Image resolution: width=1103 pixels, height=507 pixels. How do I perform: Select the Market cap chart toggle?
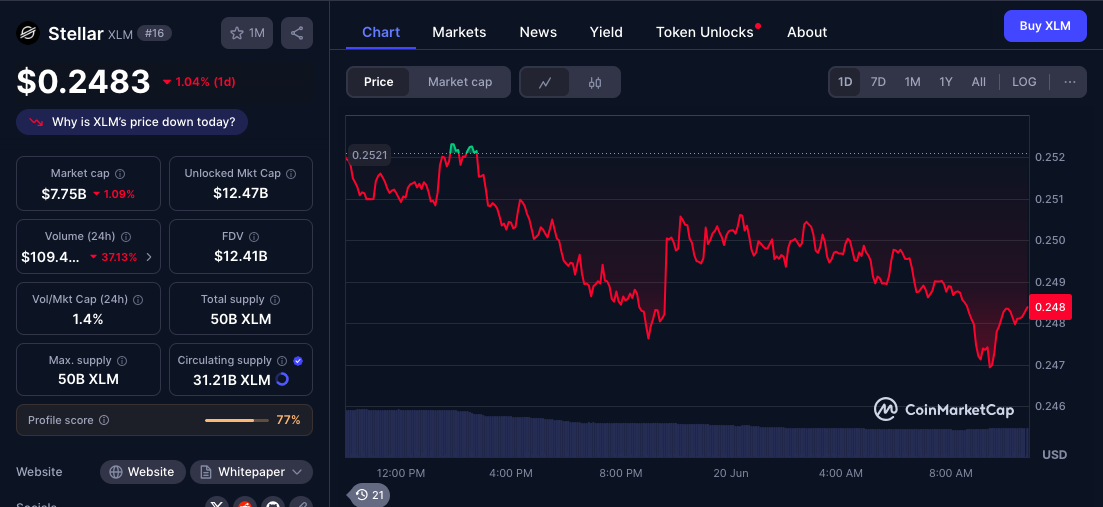(460, 82)
